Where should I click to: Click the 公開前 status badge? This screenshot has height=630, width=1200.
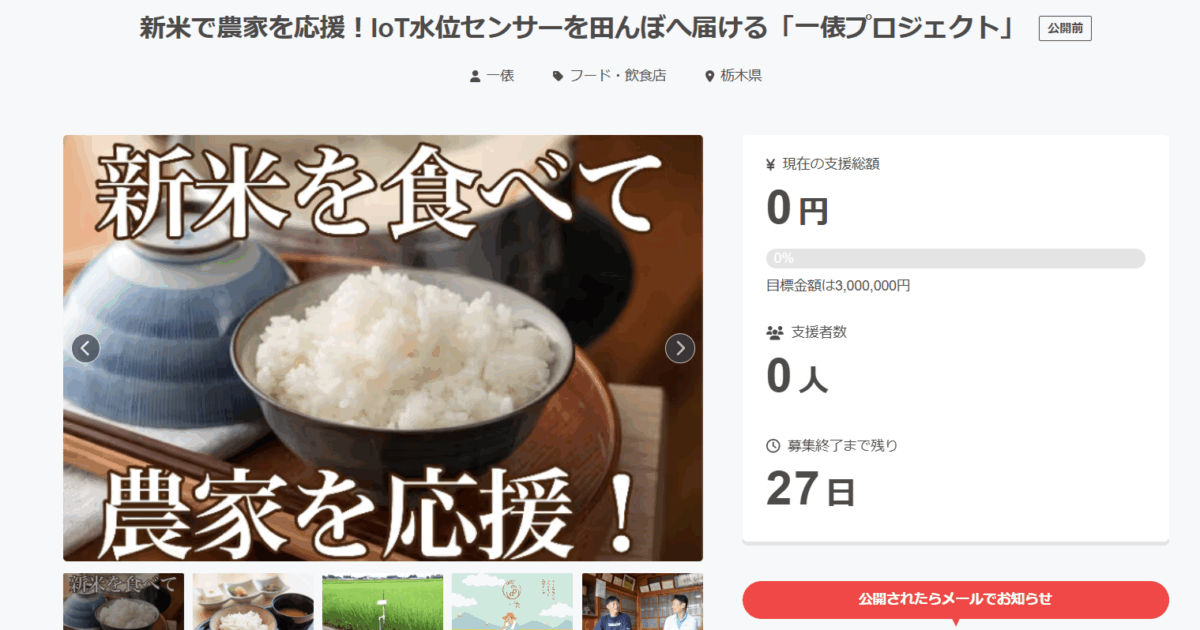(x=1065, y=29)
